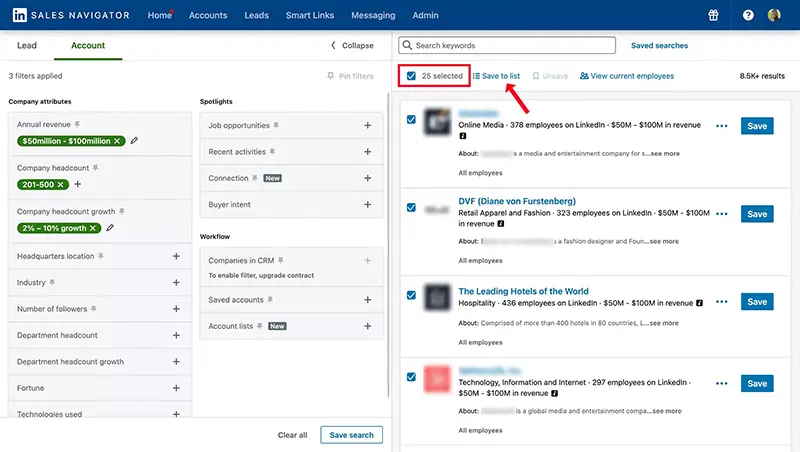
Task: Pin the Company headcount filter
Action: pos(95,168)
